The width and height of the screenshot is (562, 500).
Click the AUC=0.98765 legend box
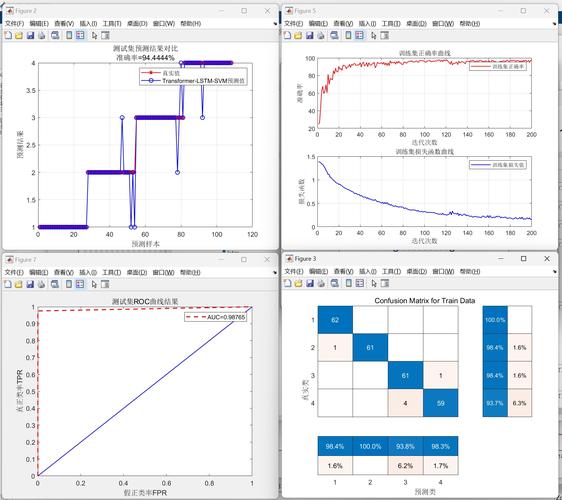pos(215,317)
